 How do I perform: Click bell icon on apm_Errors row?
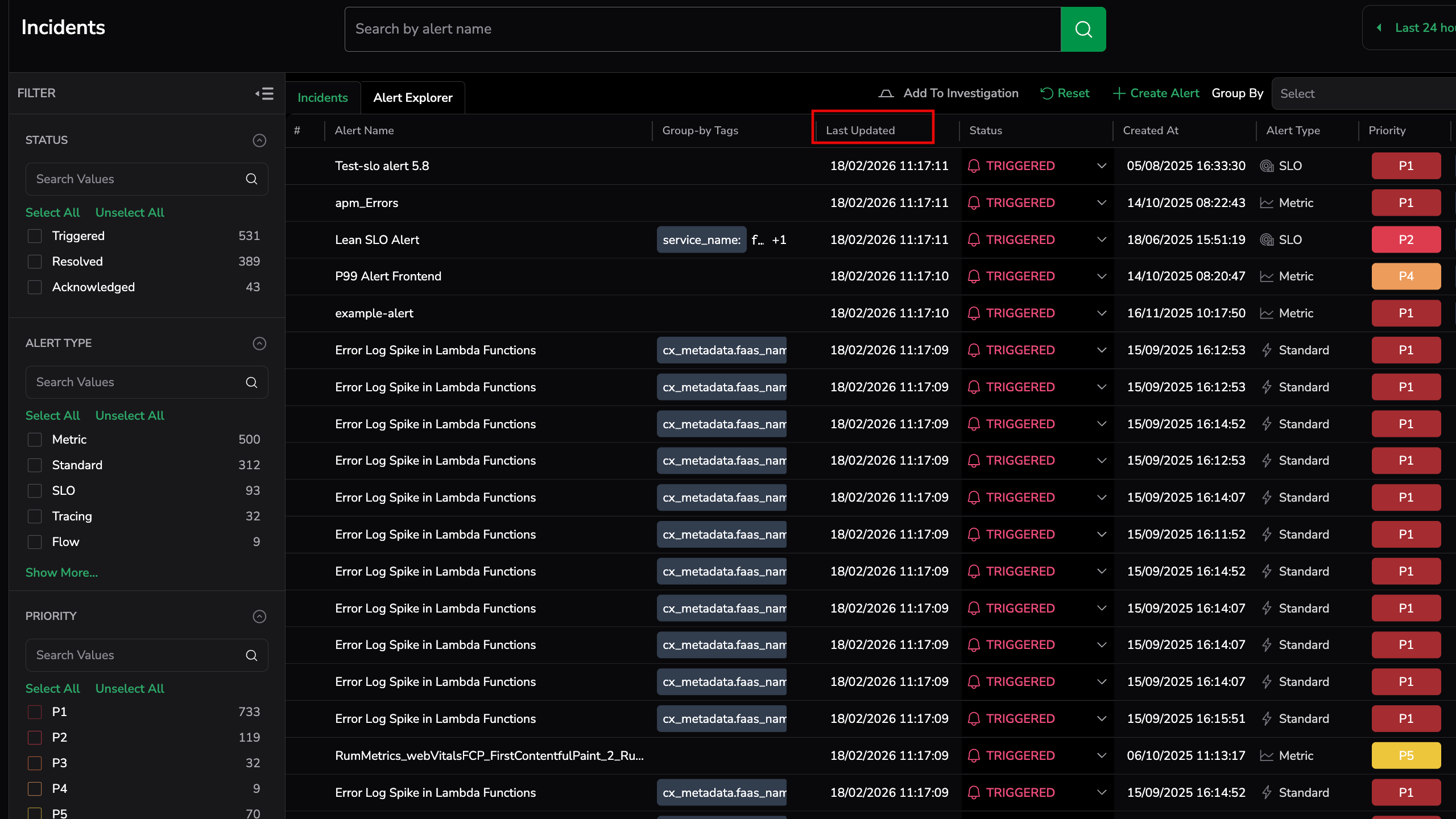(x=974, y=203)
